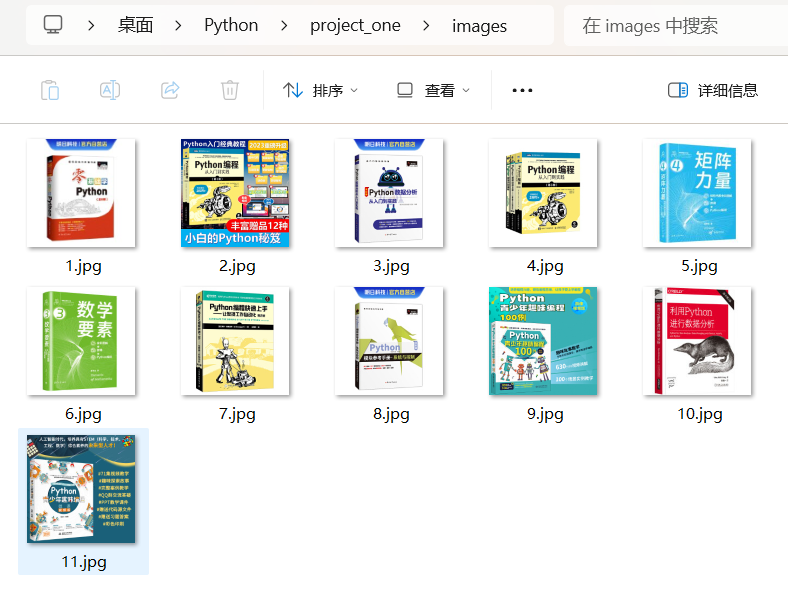Click the rename icon in toolbar
This screenshot has width=788, height=597.
coord(110,90)
